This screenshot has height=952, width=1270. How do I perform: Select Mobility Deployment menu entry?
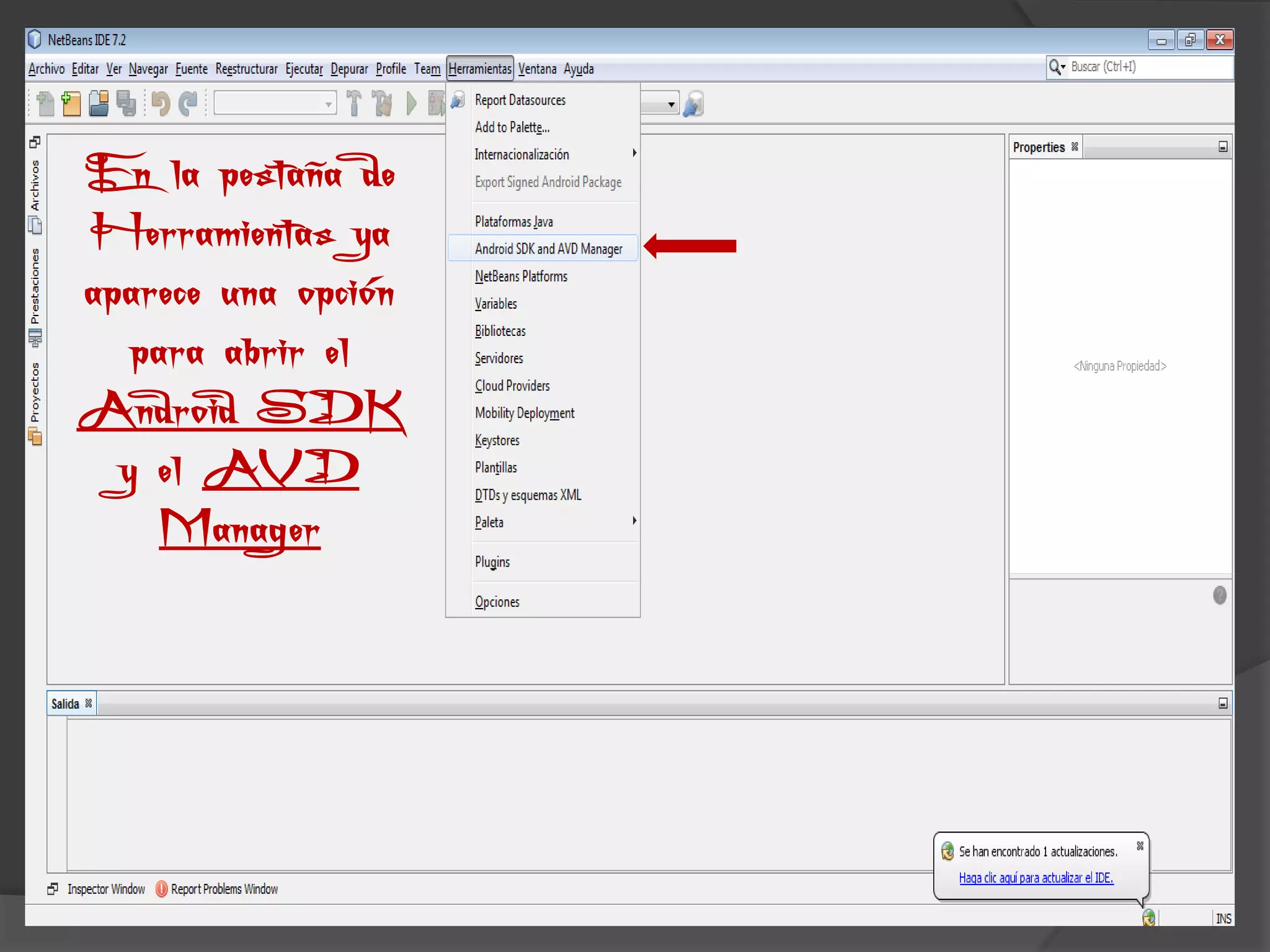tap(543, 413)
